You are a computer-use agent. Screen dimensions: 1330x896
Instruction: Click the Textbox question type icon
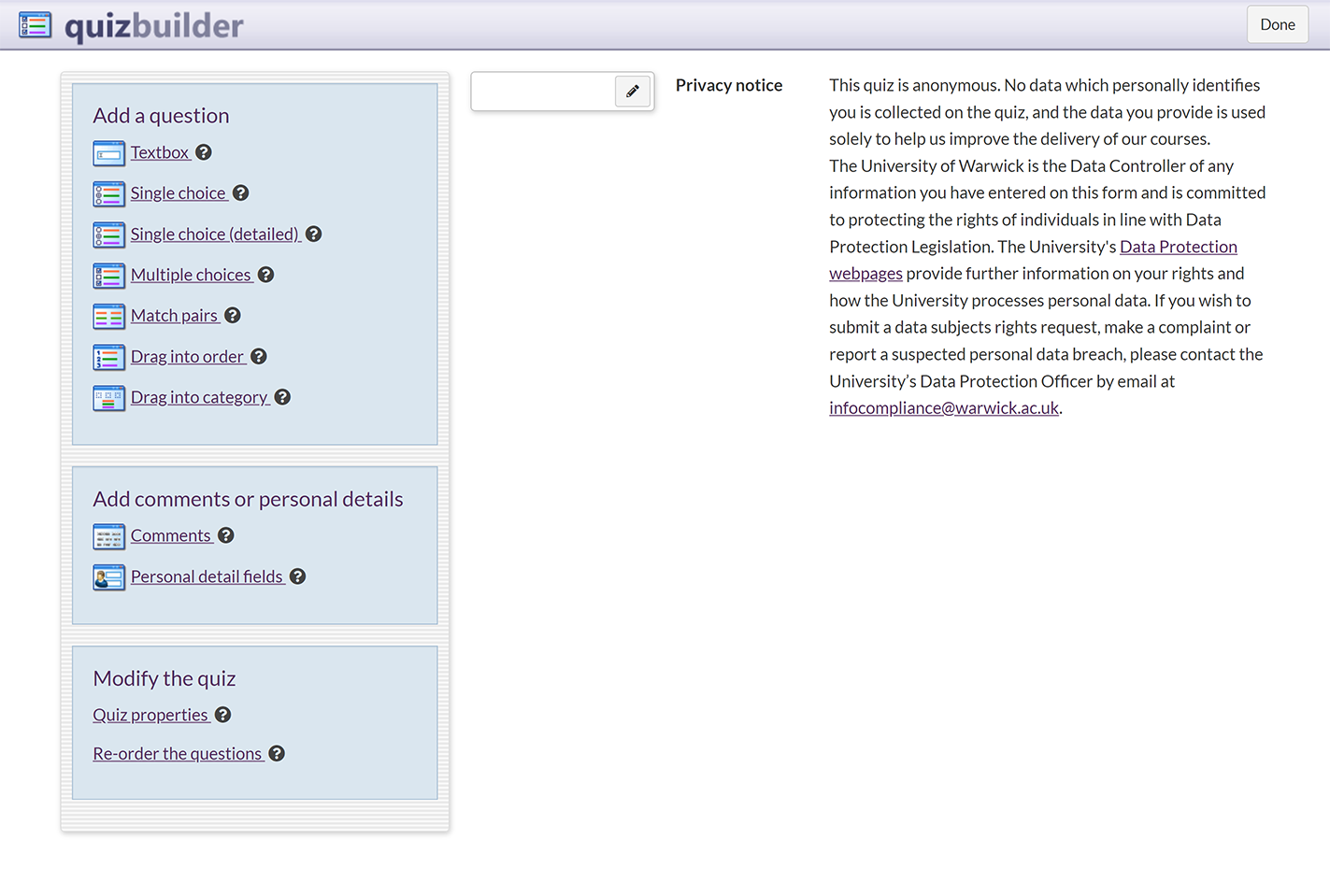tap(108, 153)
